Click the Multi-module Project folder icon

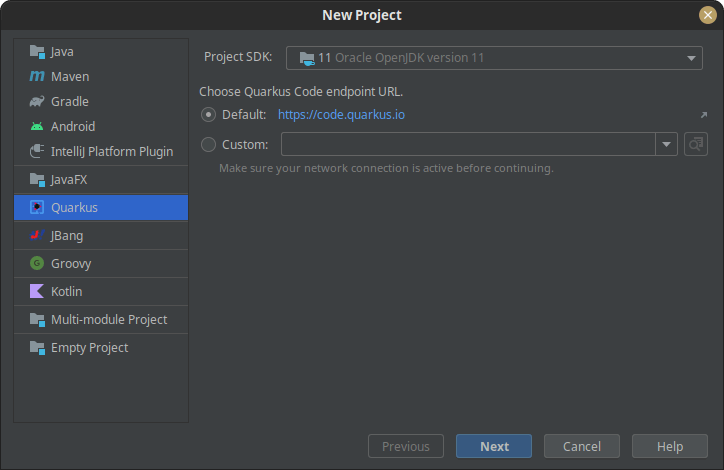tap(37, 319)
